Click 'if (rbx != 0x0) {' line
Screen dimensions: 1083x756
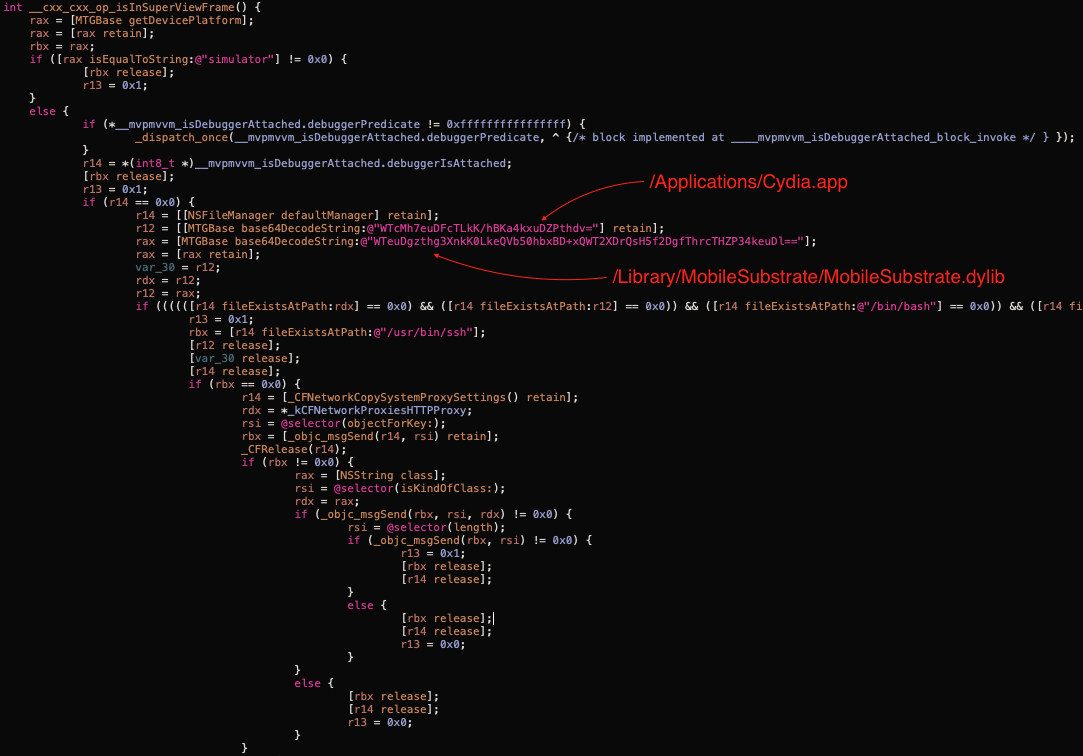pos(298,463)
